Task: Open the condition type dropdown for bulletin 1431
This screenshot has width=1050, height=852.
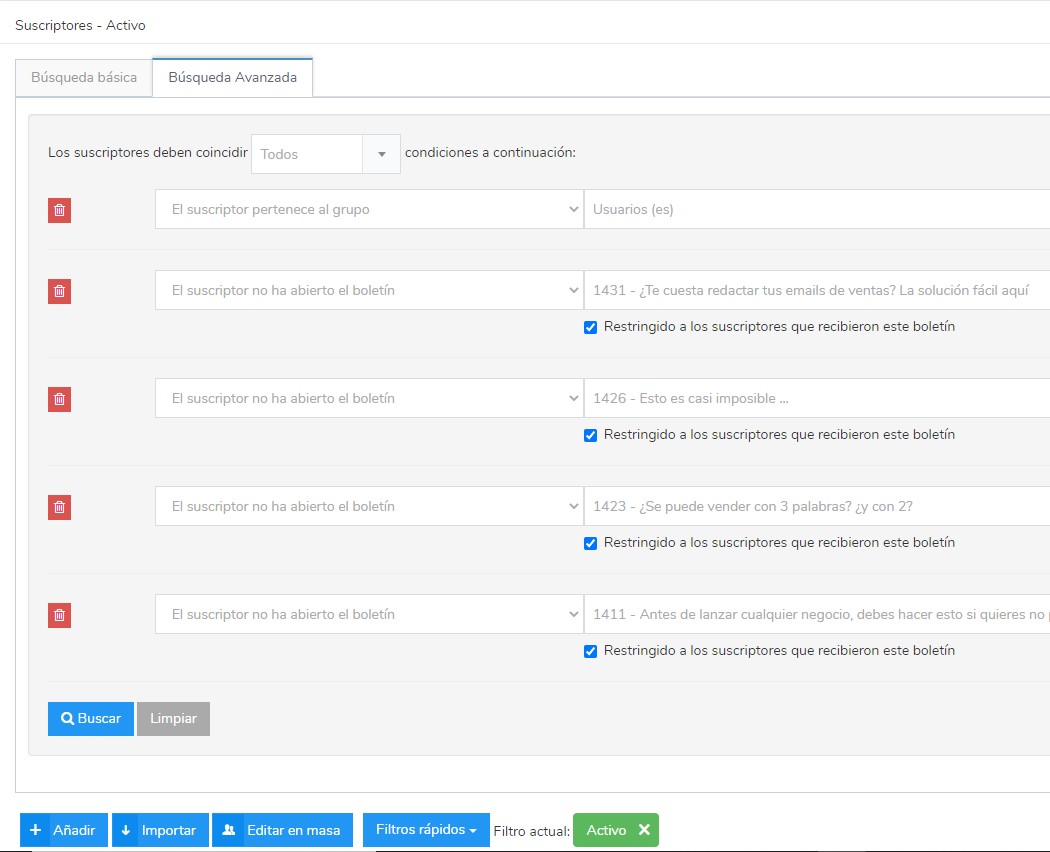Action: tap(369, 290)
